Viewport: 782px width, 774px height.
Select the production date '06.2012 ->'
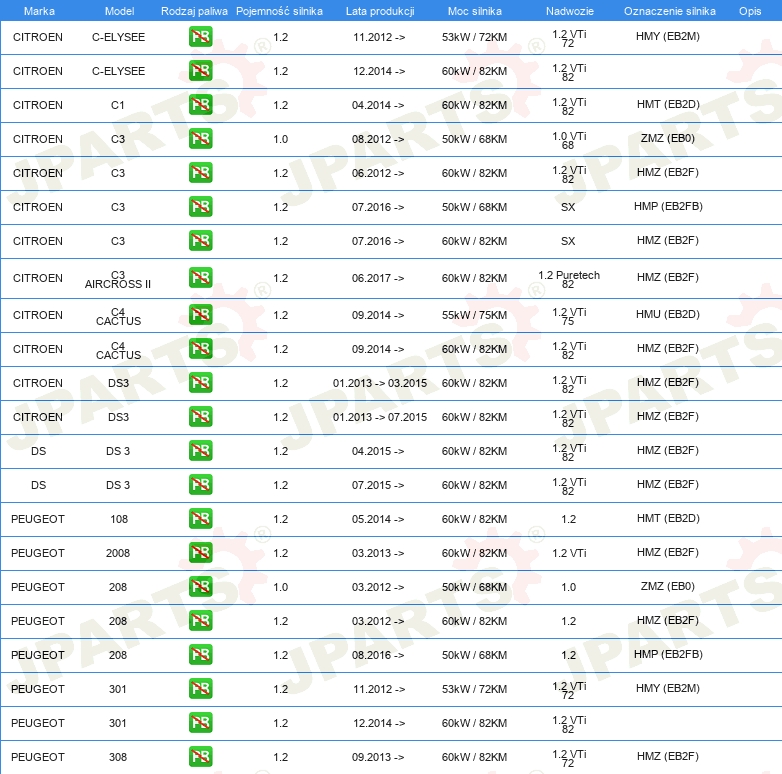[x=378, y=173]
